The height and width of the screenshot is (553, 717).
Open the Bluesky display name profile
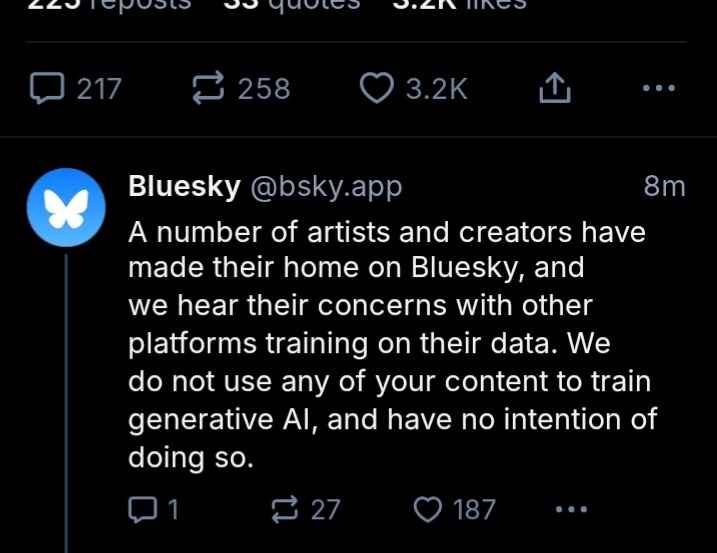(184, 187)
